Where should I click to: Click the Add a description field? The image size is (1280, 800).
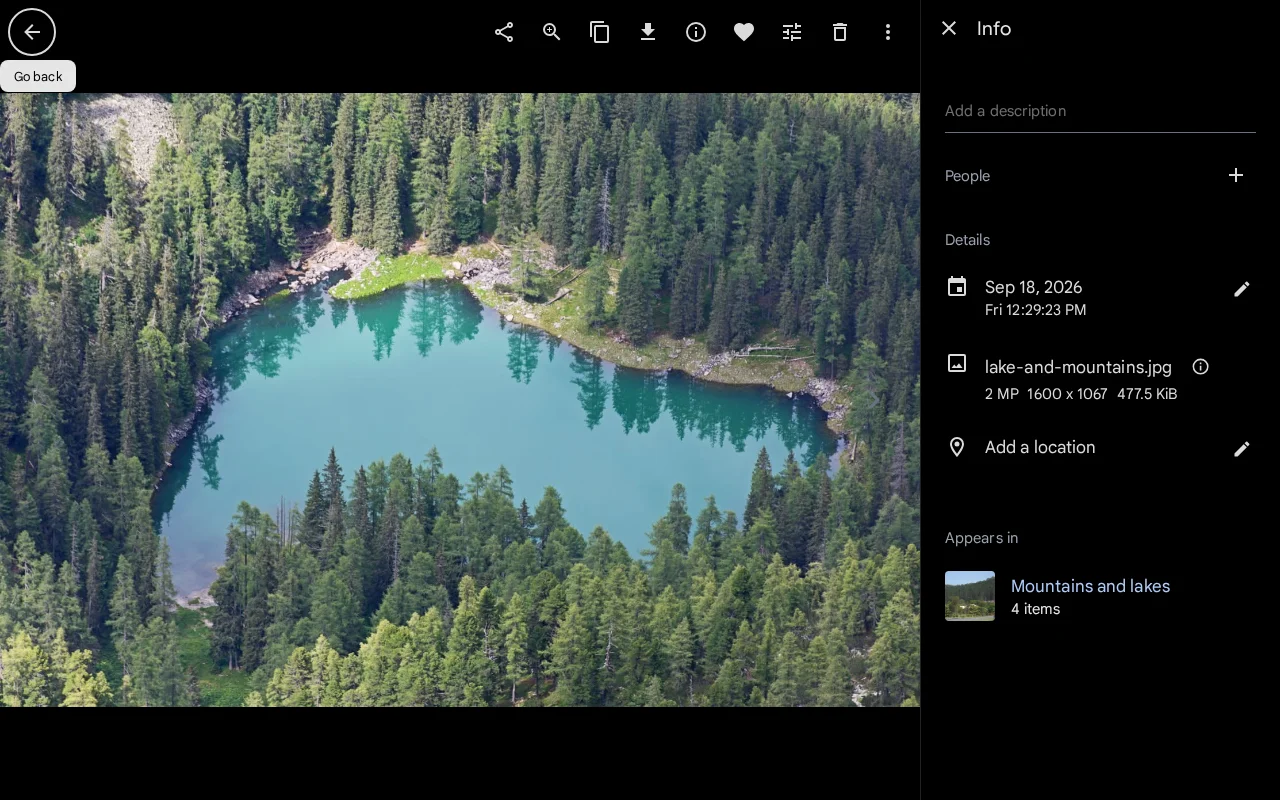tap(1100, 111)
